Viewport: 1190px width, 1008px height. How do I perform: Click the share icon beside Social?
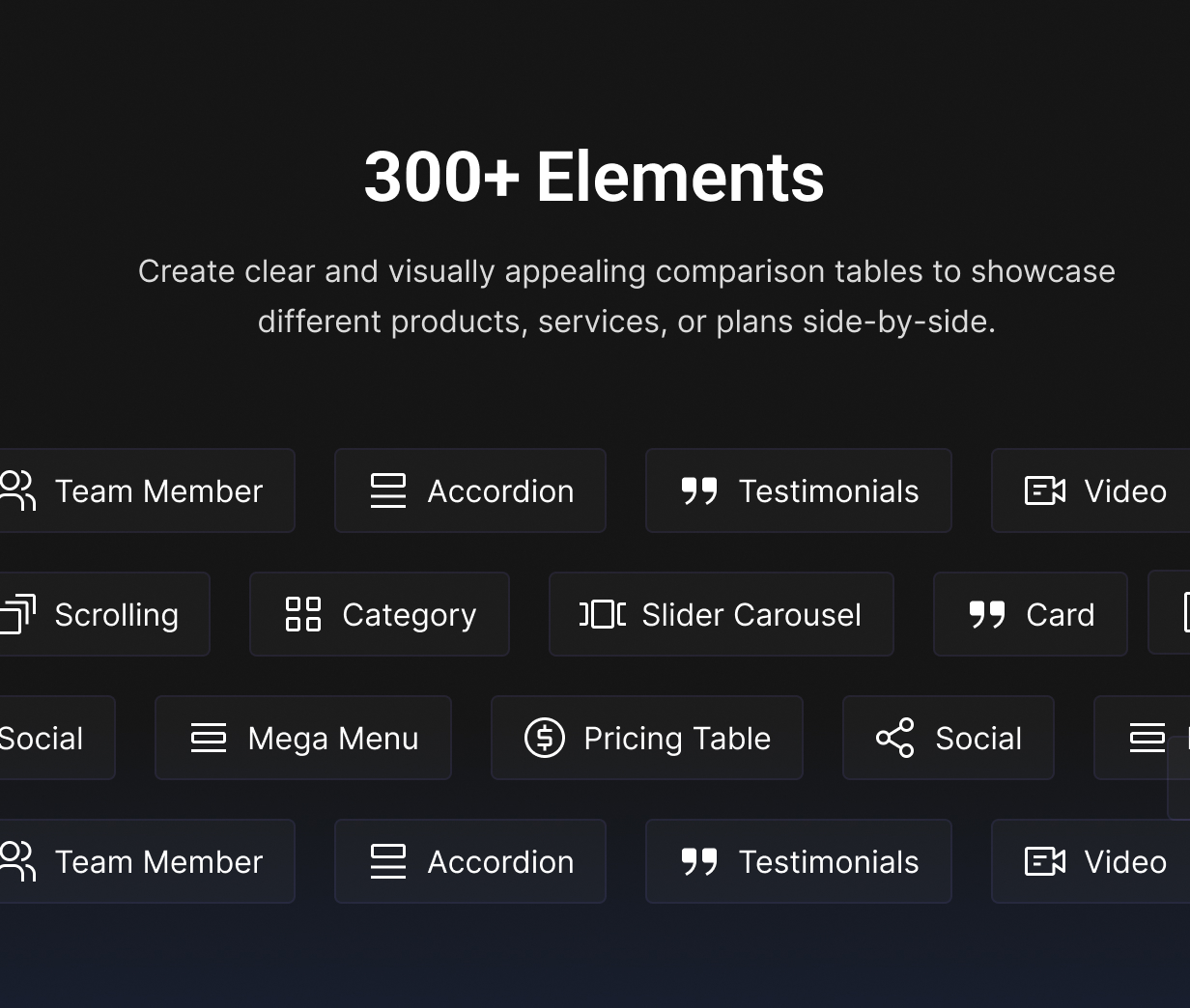(x=894, y=738)
